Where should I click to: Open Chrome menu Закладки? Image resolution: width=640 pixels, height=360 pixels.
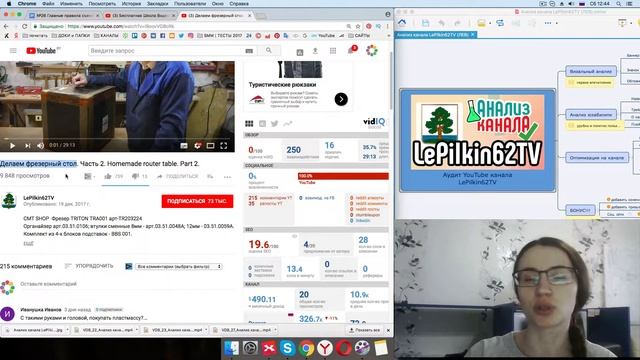[158, 4]
